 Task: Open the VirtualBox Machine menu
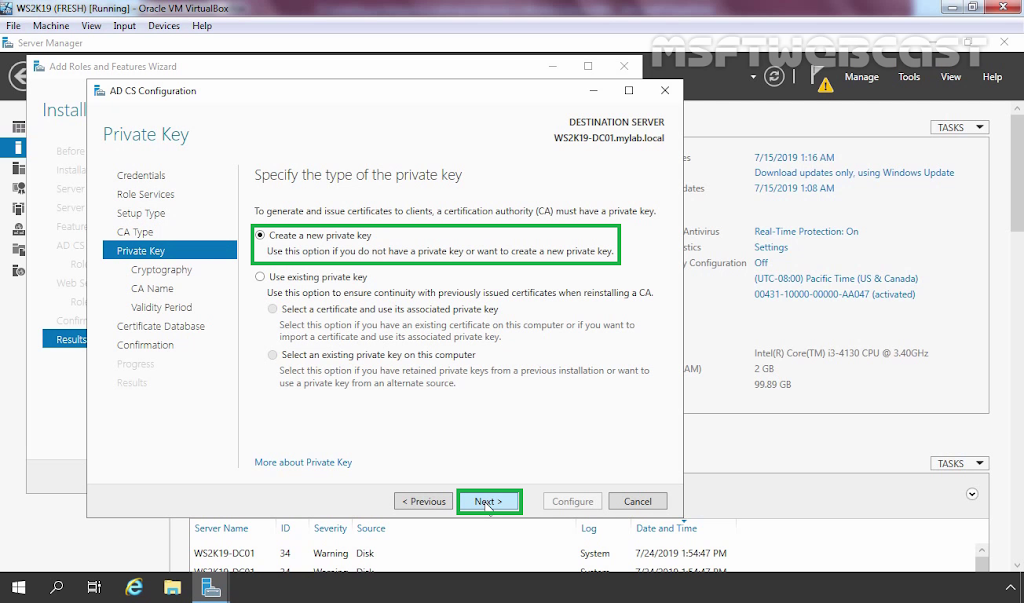(51, 25)
